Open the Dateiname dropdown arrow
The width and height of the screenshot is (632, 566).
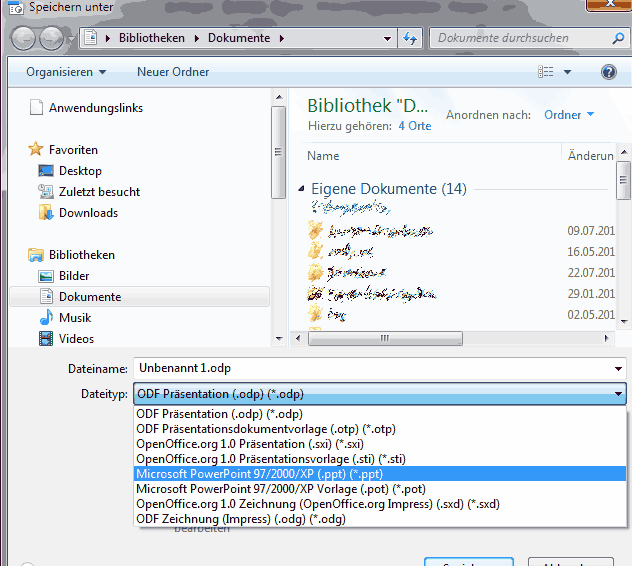[x=618, y=368]
